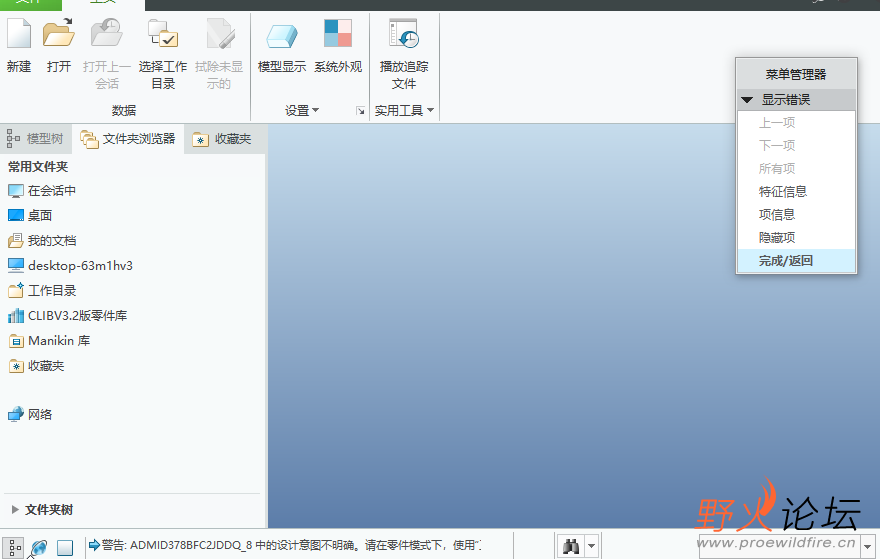Select 网络 (Network) entry
This screenshot has height=559, width=880.
pyautogui.click(x=30, y=415)
